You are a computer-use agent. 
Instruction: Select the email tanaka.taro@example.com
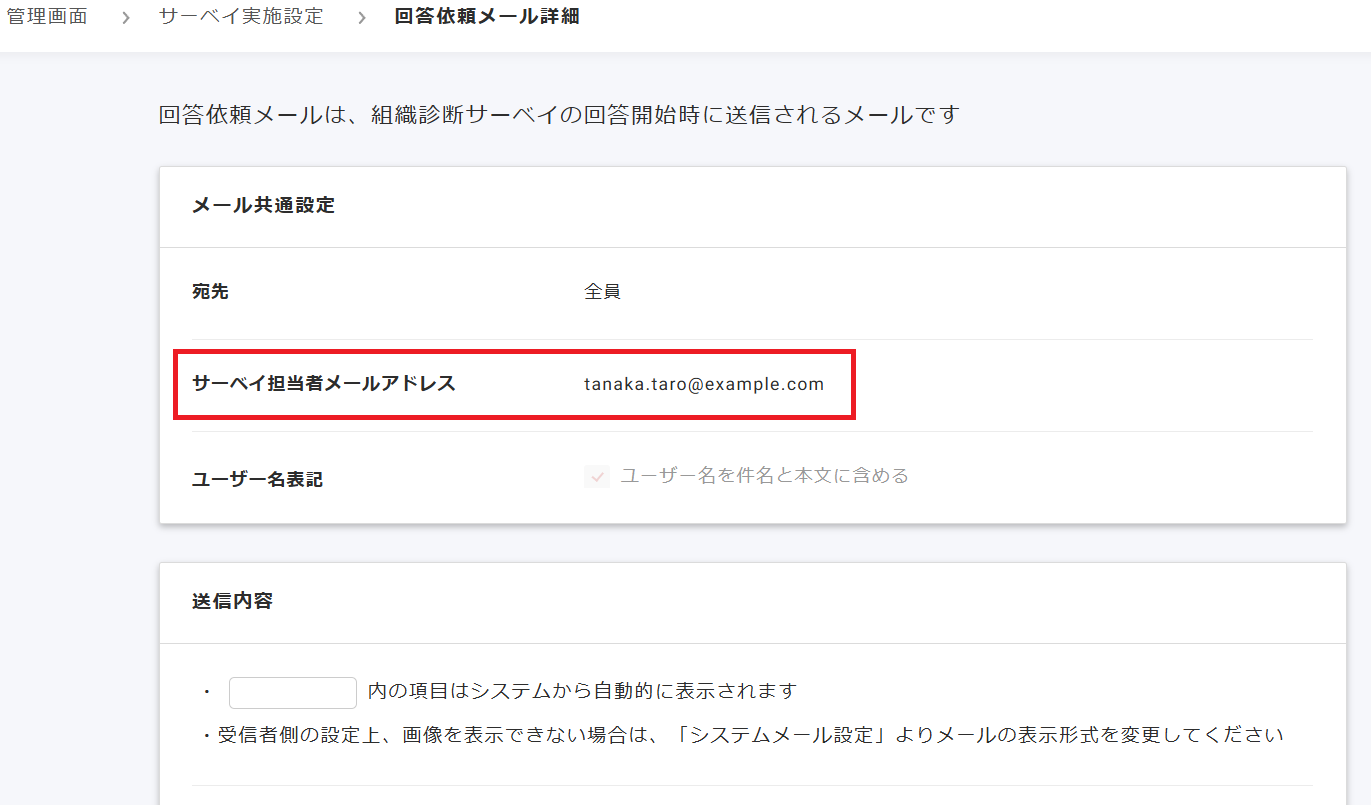704,383
